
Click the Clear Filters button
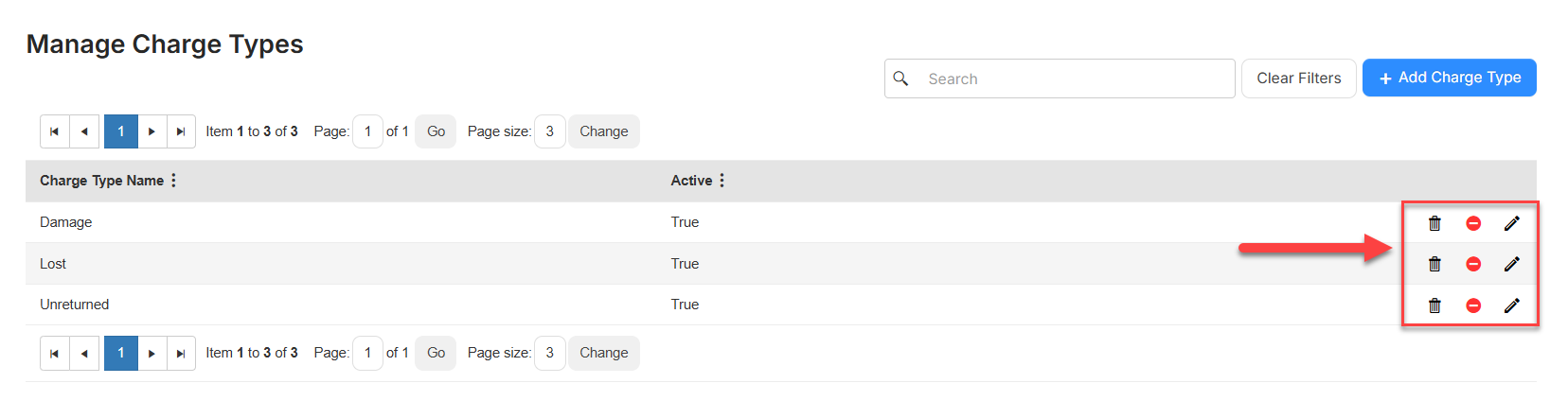click(1298, 78)
